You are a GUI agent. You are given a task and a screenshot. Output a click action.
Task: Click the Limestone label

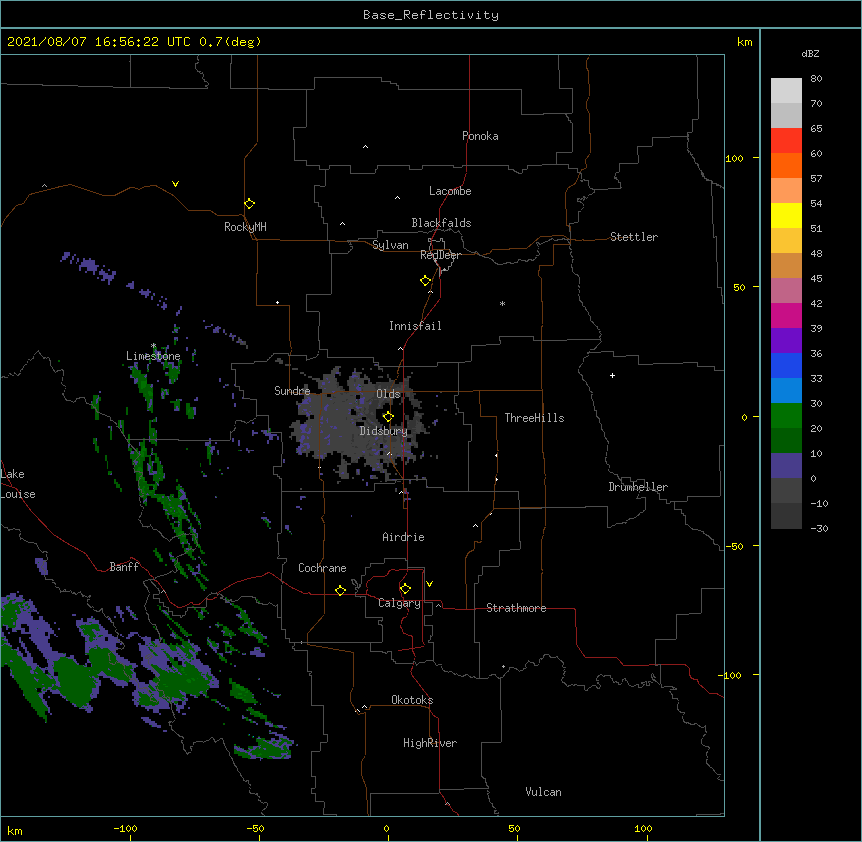pyautogui.click(x=153, y=356)
